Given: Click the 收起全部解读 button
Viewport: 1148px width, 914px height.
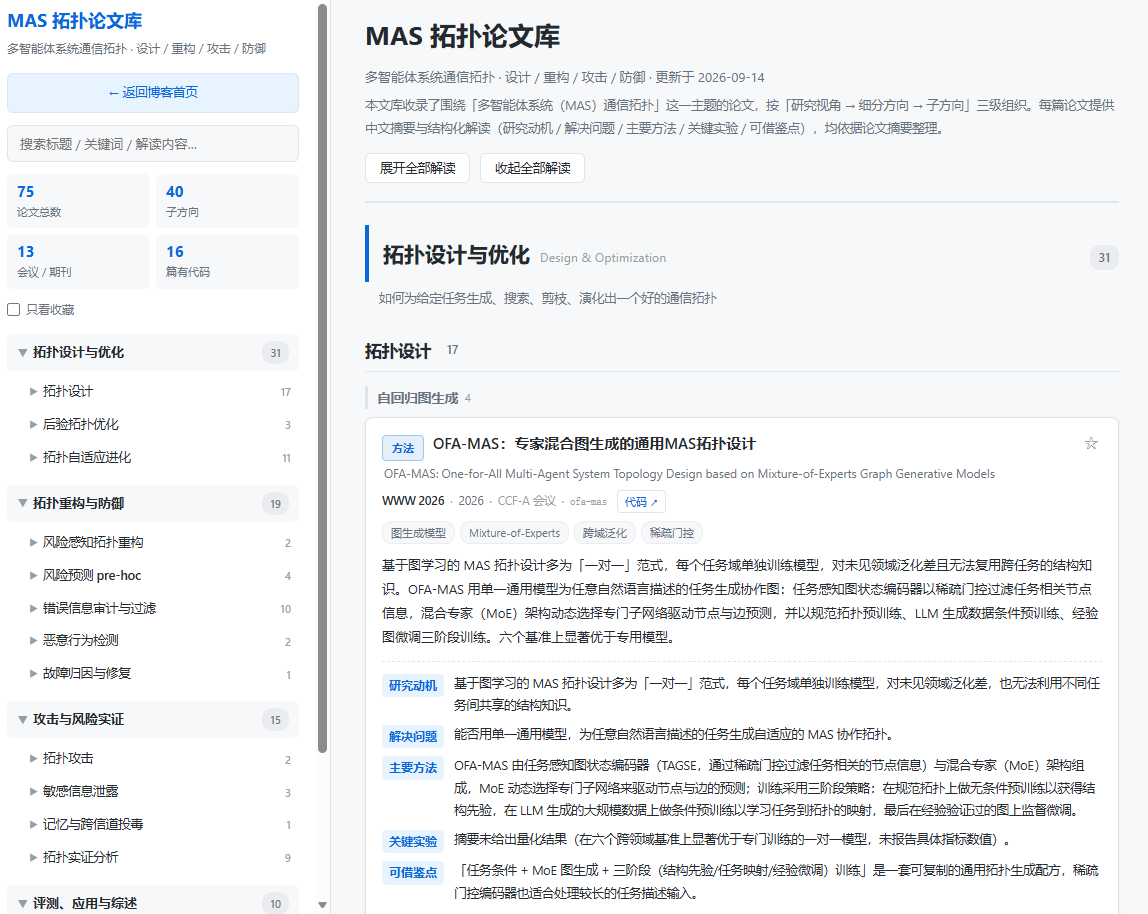Looking at the screenshot, I should (532, 168).
